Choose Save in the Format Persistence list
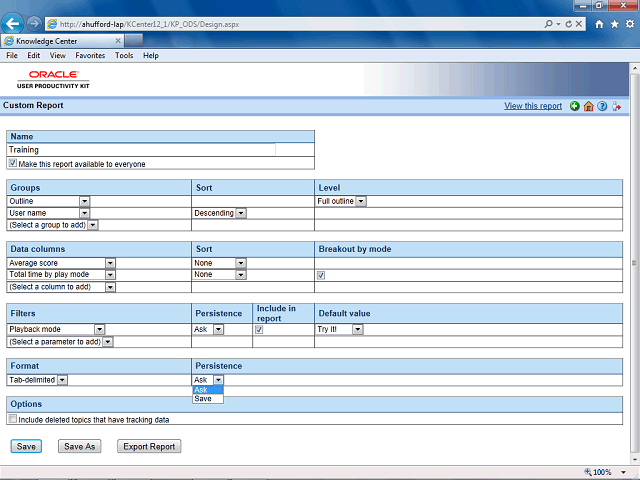 click(x=208, y=399)
